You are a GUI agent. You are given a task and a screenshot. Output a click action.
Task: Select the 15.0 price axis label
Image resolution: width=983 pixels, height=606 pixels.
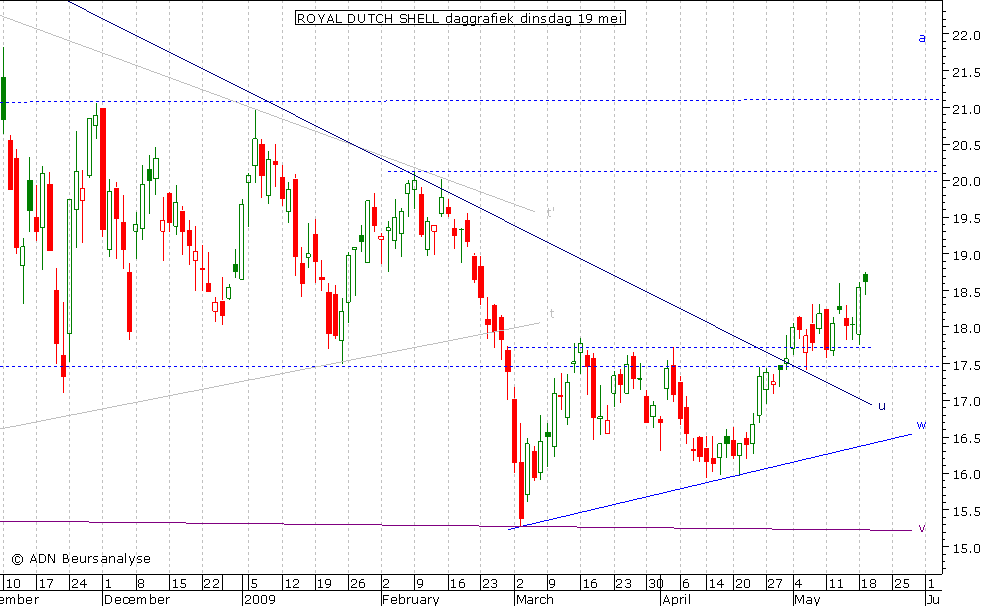coord(965,548)
